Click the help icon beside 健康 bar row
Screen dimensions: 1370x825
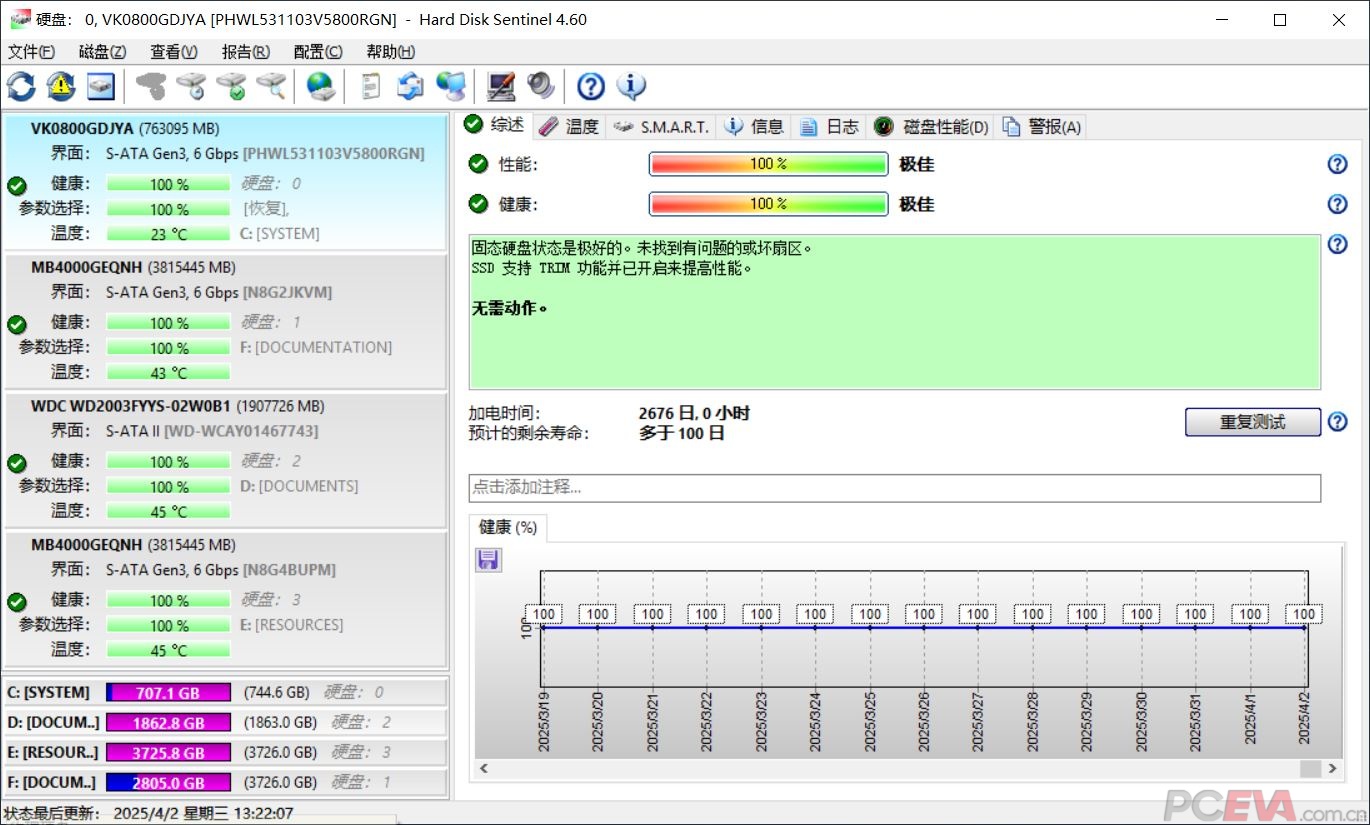tap(1337, 204)
